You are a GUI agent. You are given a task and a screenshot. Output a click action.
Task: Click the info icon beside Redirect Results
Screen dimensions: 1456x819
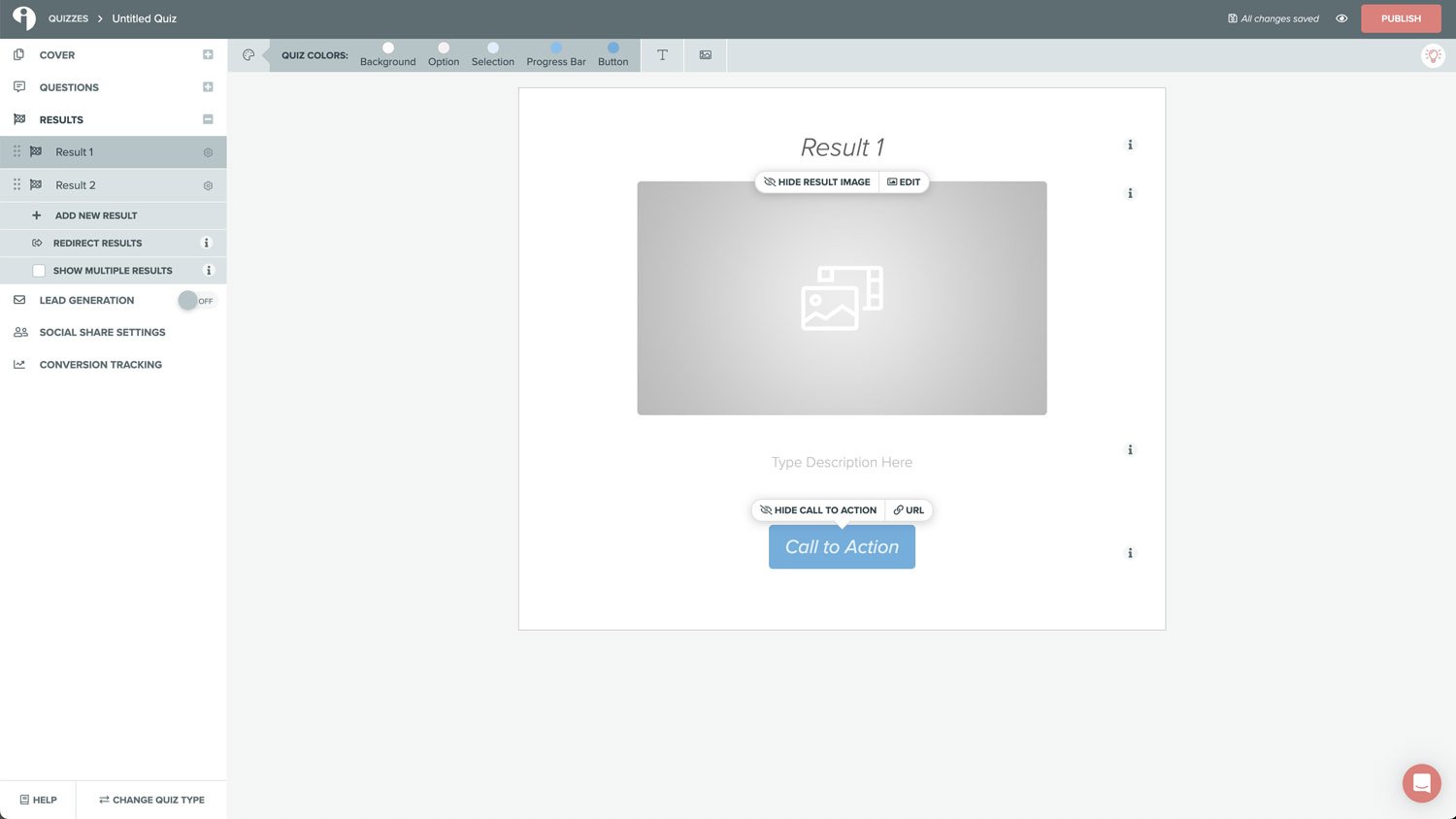coord(206,244)
